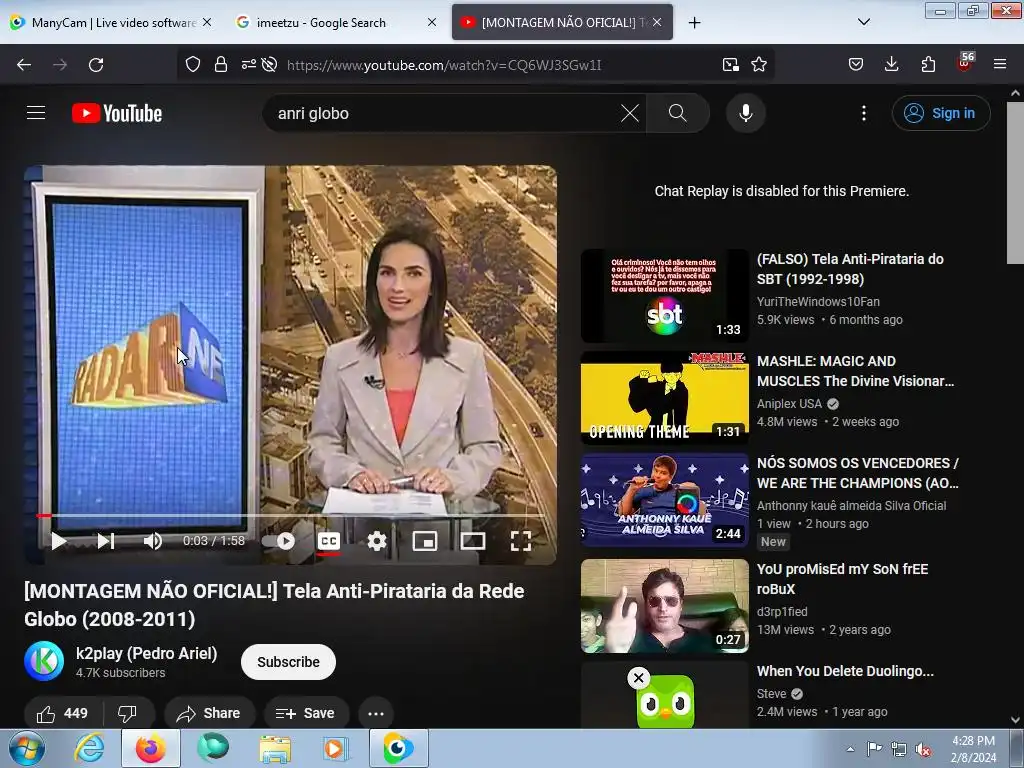Clear the search text with the X icon
The width and height of the screenshot is (1024, 768).
click(630, 113)
